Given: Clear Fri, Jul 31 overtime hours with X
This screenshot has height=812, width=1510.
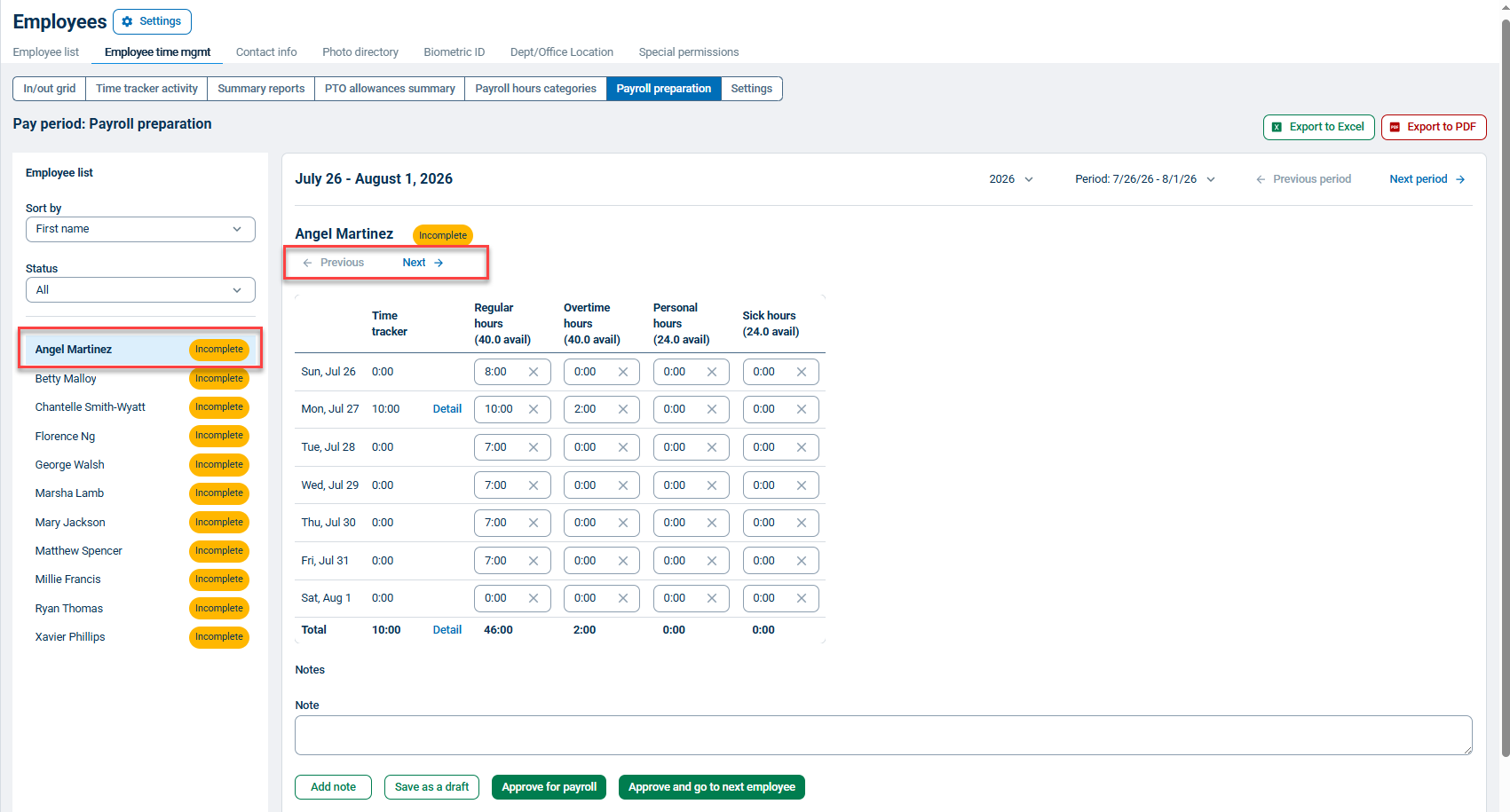Looking at the screenshot, I should 623,561.
